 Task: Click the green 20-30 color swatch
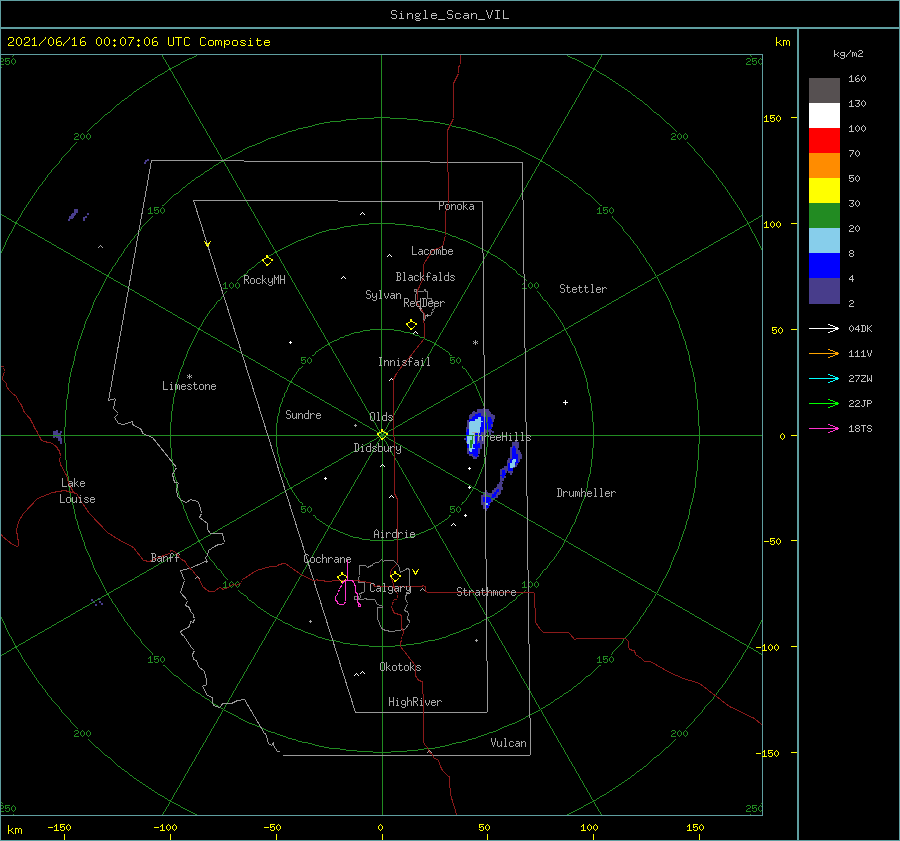click(x=824, y=216)
